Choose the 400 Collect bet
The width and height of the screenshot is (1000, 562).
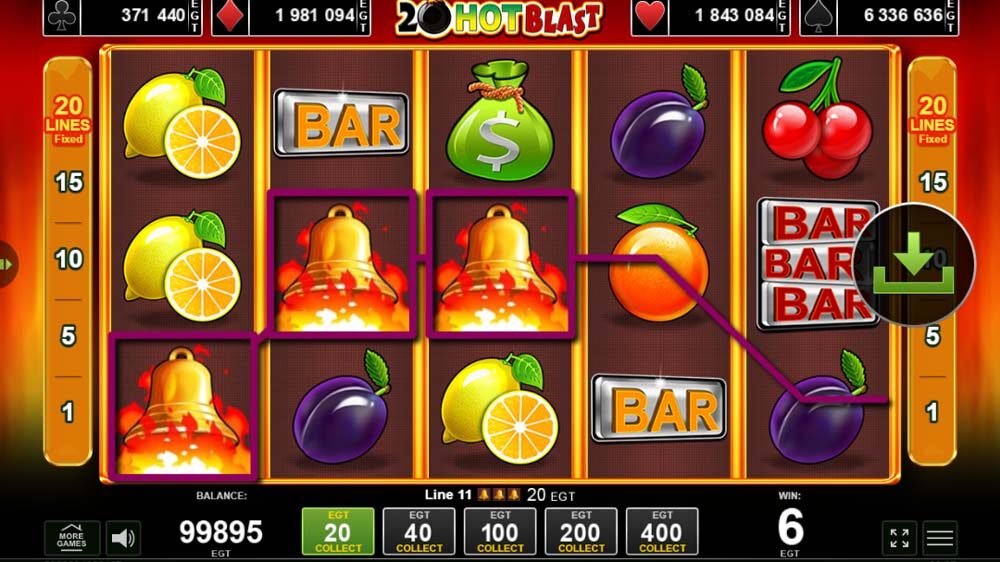(662, 531)
